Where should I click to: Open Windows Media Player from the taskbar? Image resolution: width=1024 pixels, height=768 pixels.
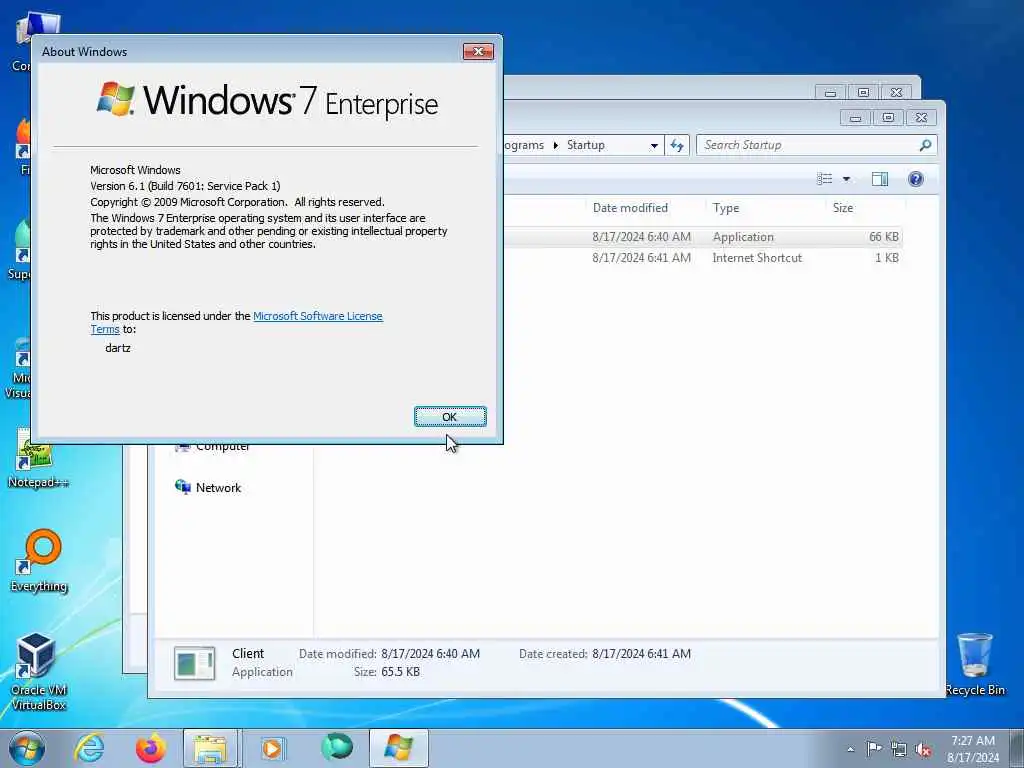click(273, 748)
